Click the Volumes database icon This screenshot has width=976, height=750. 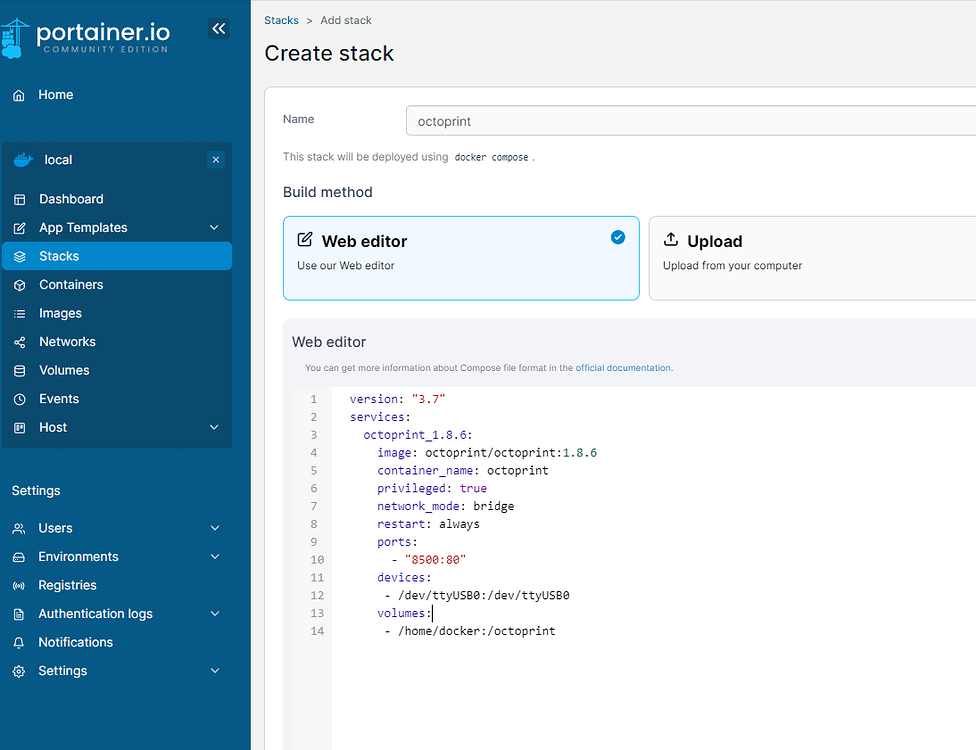pos(19,370)
